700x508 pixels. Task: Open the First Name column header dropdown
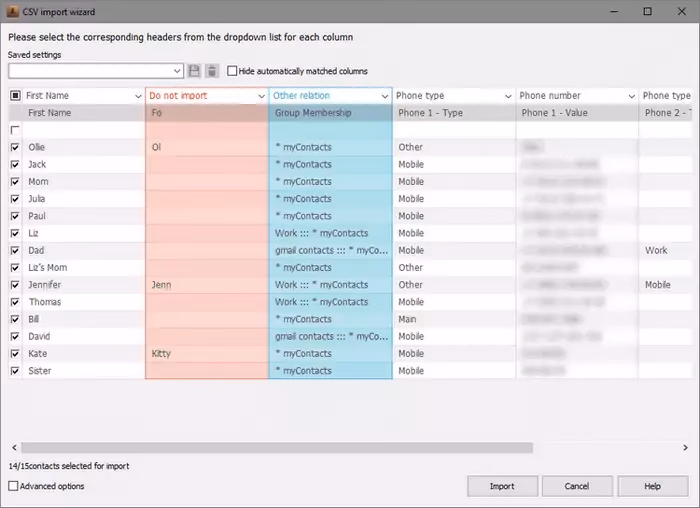[138, 96]
